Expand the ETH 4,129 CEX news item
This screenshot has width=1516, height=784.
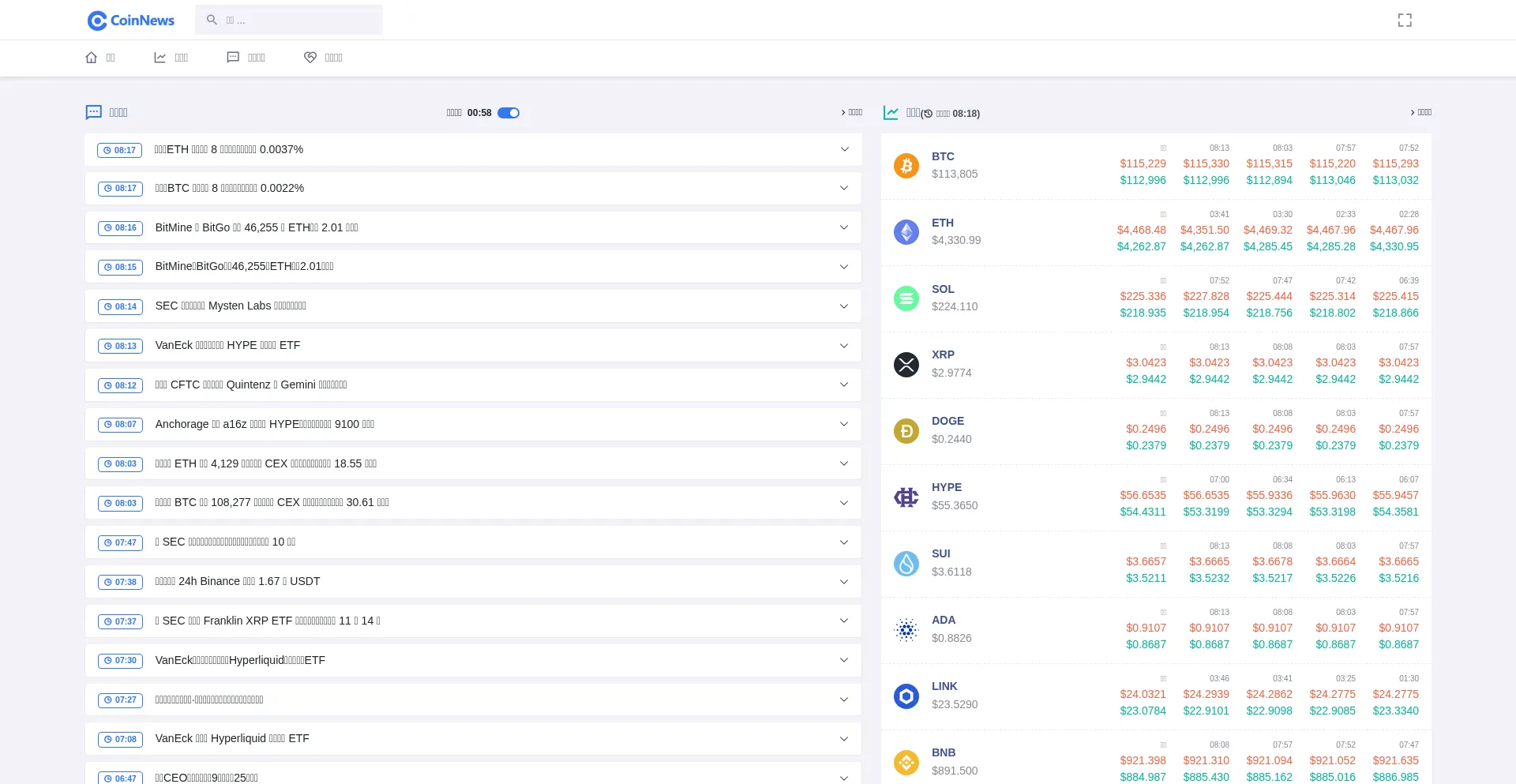844,463
